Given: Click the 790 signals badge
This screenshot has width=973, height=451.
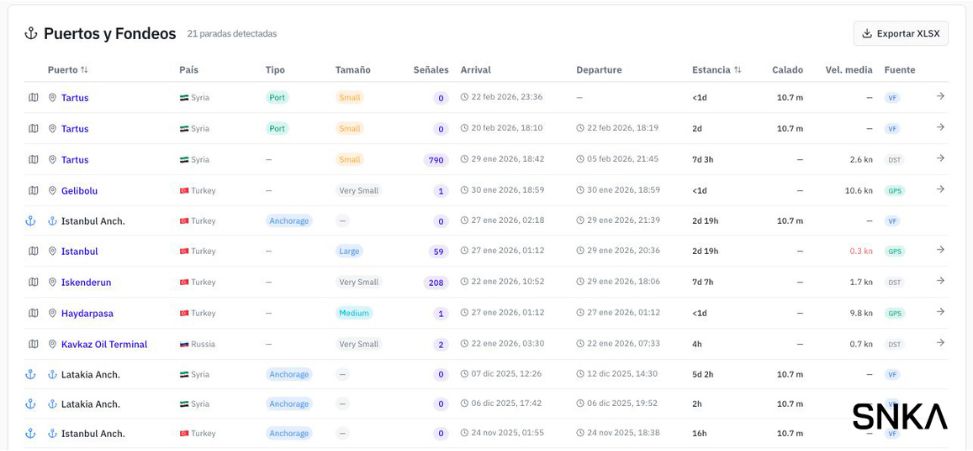Looking at the screenshot, I should [435, 160].
